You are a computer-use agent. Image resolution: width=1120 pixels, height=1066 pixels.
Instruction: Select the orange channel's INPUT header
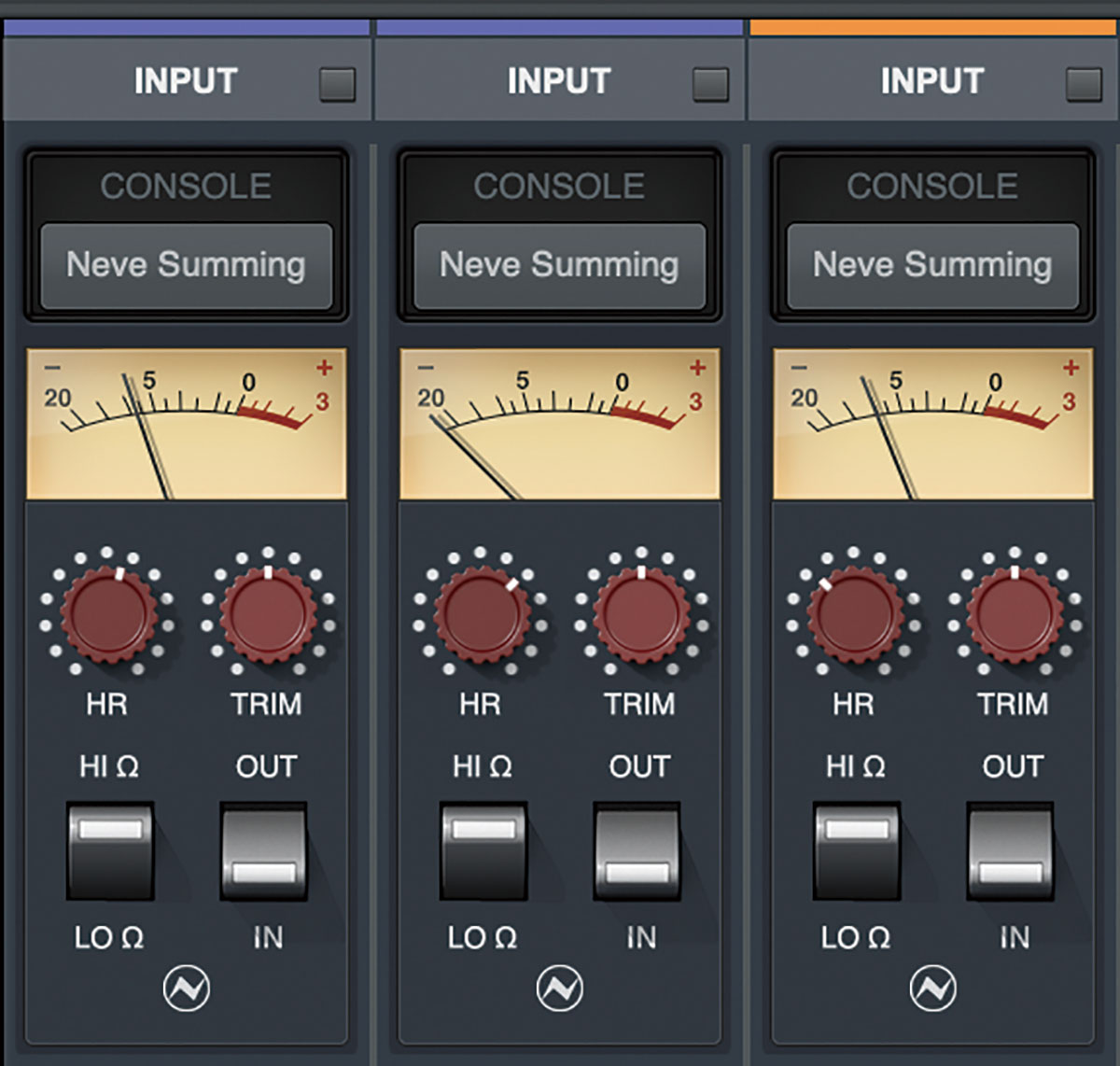pyautogui.click(x=933, y=81)
